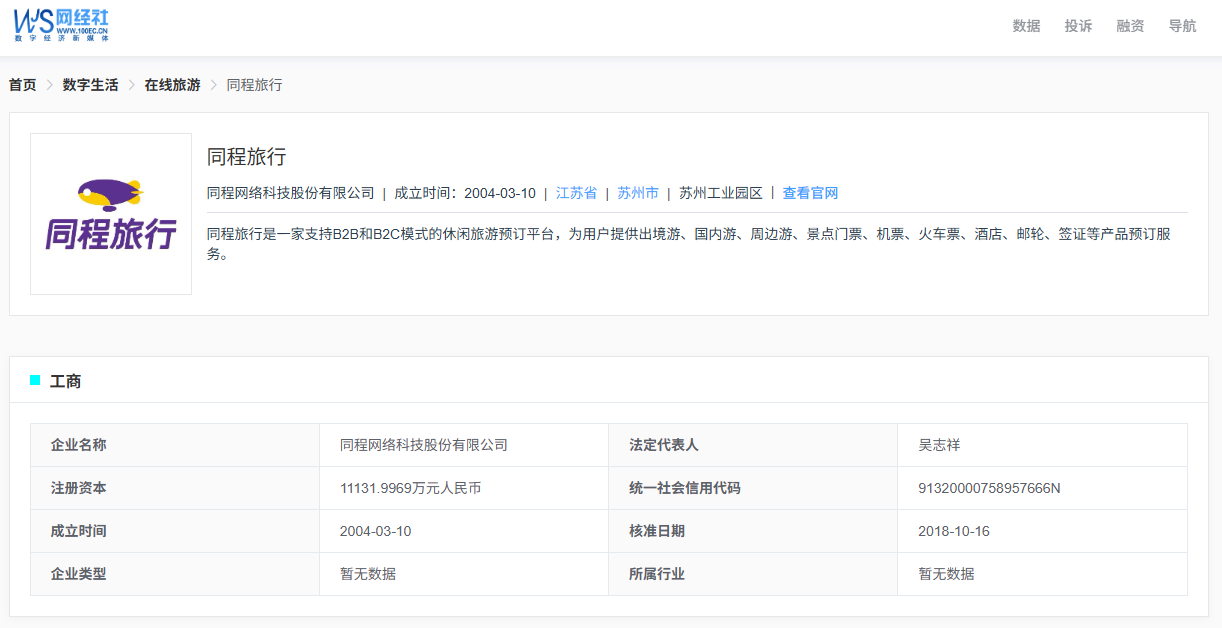The width and height of the screenshot is (1222, 628).
Task: Select 同程旅行 breadcrumb text
Action: coord(254,85)
